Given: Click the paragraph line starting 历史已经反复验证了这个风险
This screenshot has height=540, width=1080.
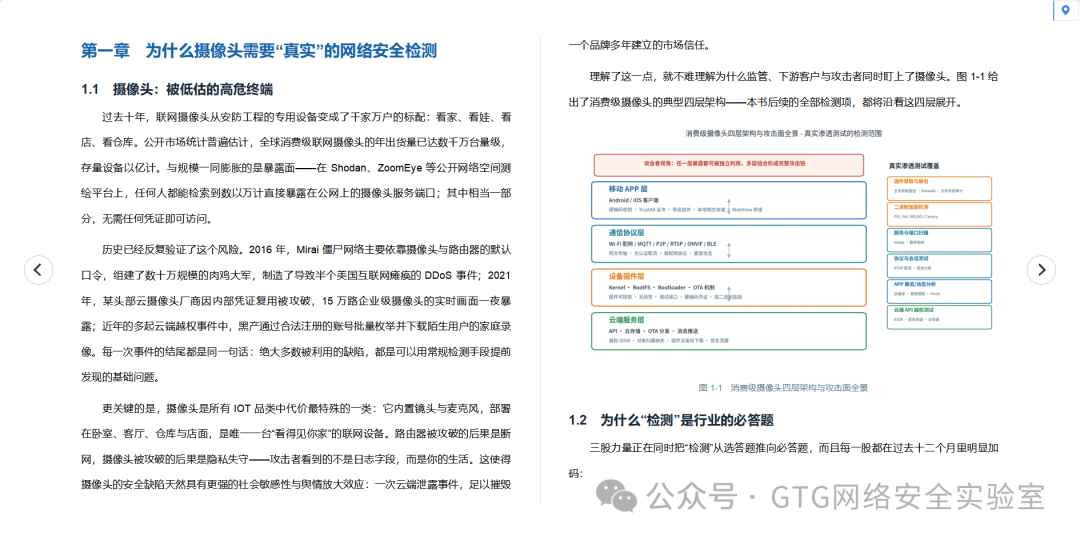Looking at the screenshot, I should pos(307,249).
